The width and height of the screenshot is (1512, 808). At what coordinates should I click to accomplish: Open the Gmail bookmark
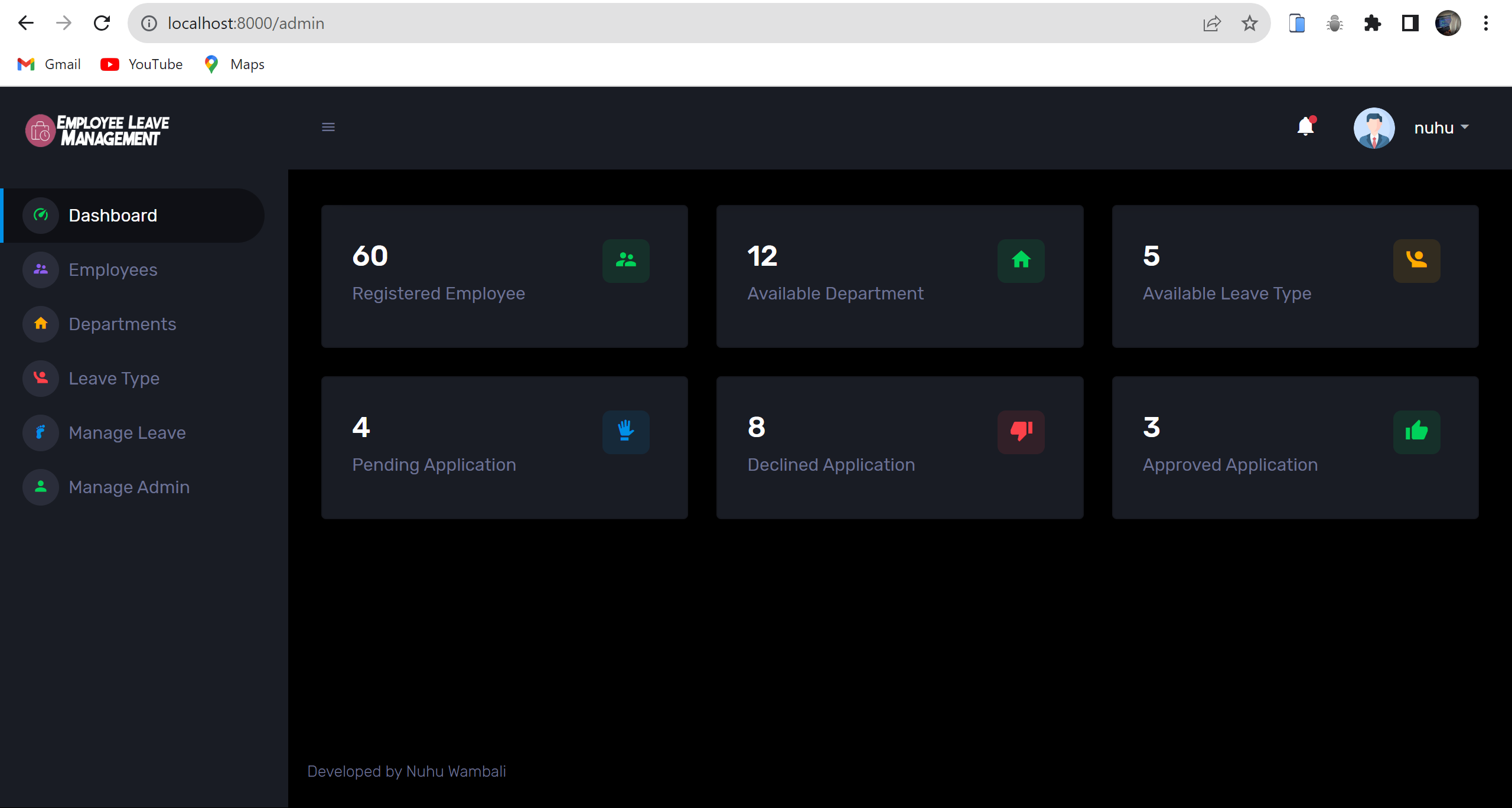(x=48, y=64)
